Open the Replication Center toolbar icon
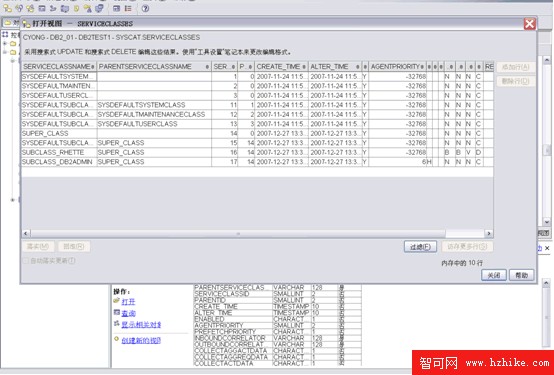This screenshot has width=554, height=375. pyautogui.click(x=19, y=8)
